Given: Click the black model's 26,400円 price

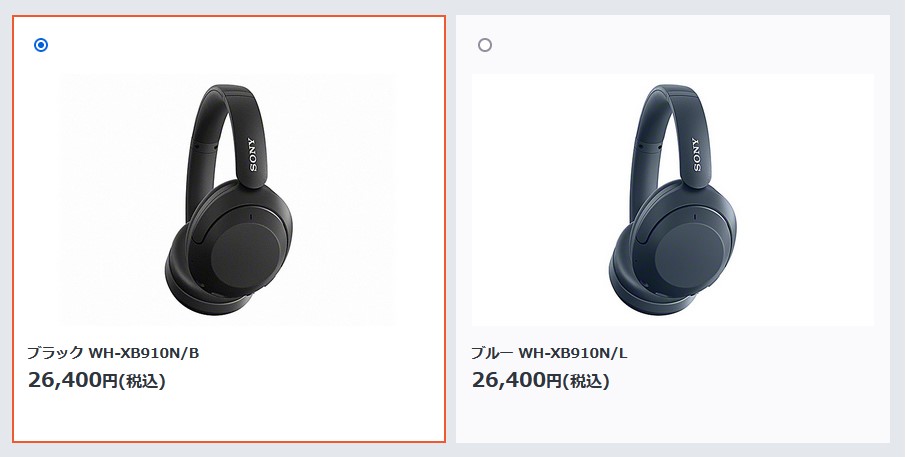Looking at the screenshot, I should (72, 380).
